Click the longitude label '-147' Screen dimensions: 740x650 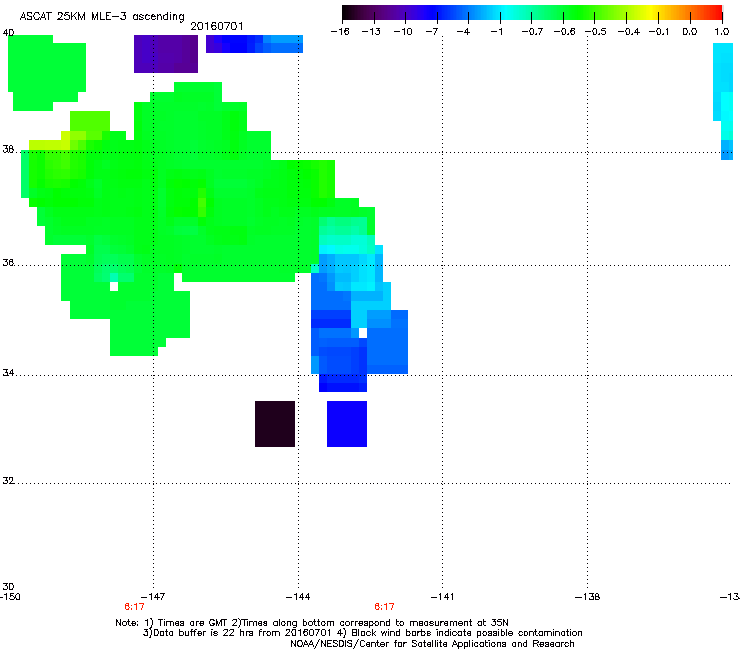click(153, 597)
